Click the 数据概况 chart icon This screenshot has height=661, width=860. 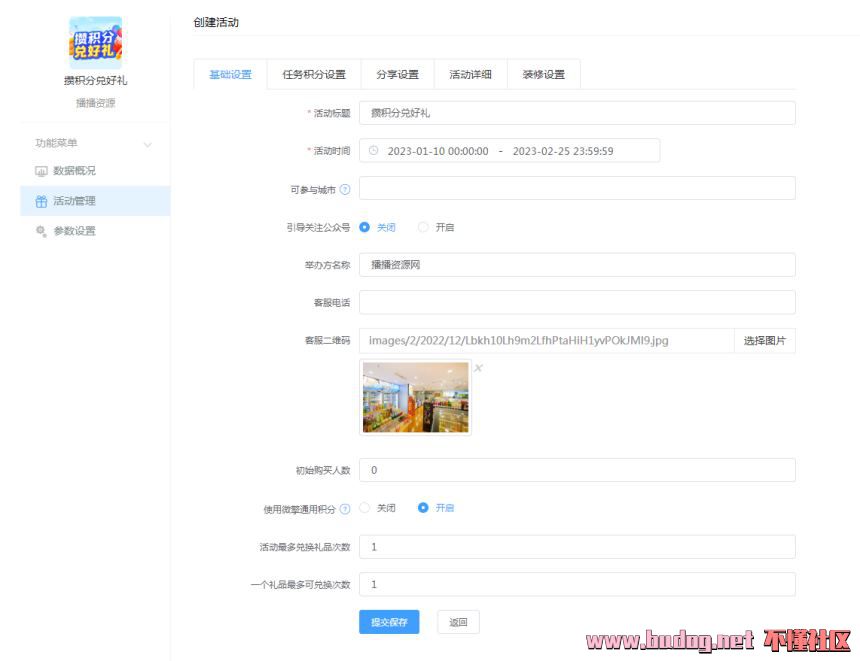(41, 171)
